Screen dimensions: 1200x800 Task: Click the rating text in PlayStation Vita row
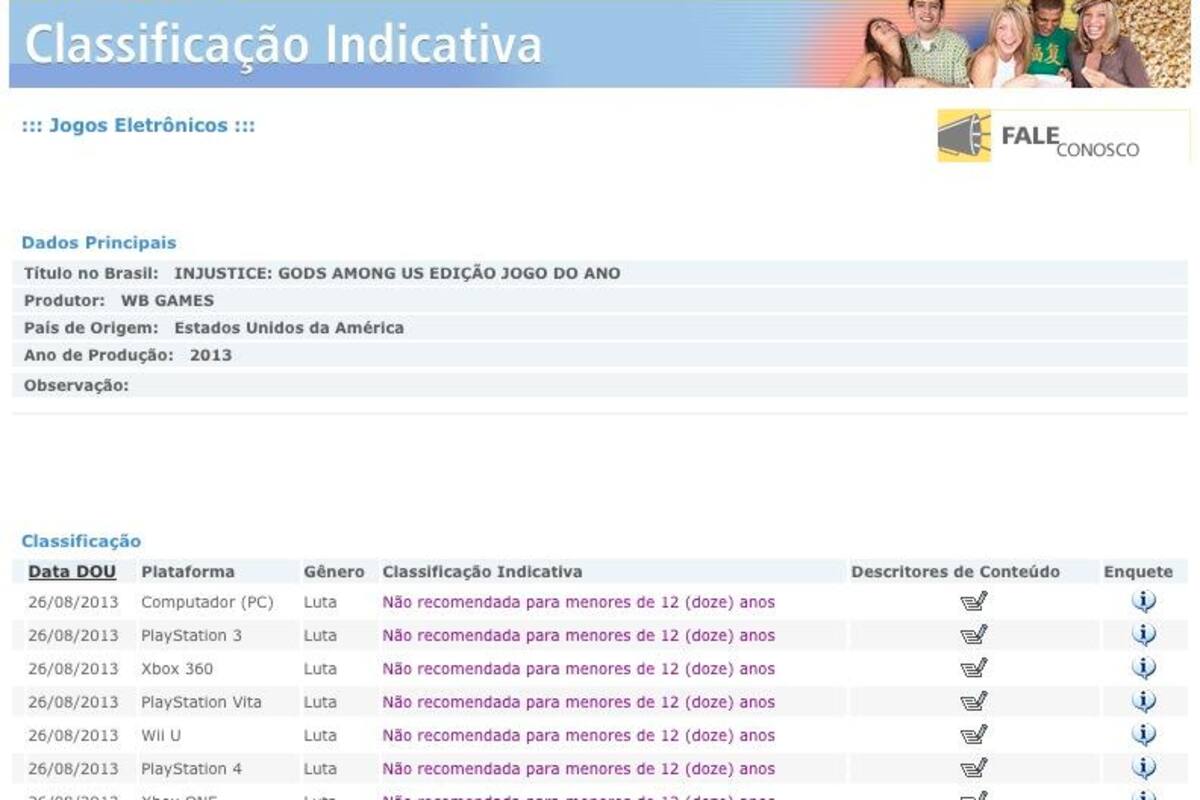point(578,702)
